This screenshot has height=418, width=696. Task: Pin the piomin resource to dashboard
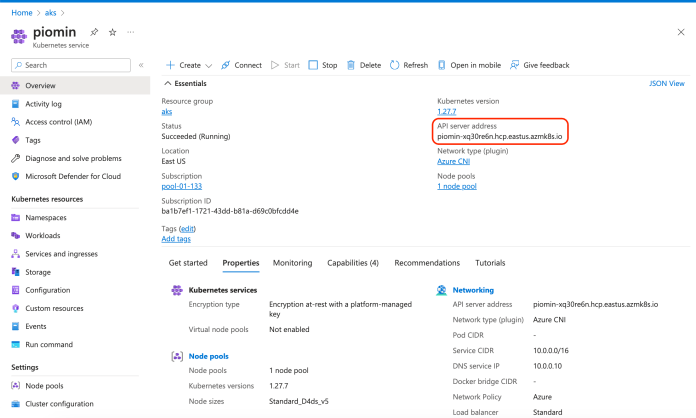[x=94, y=32]
